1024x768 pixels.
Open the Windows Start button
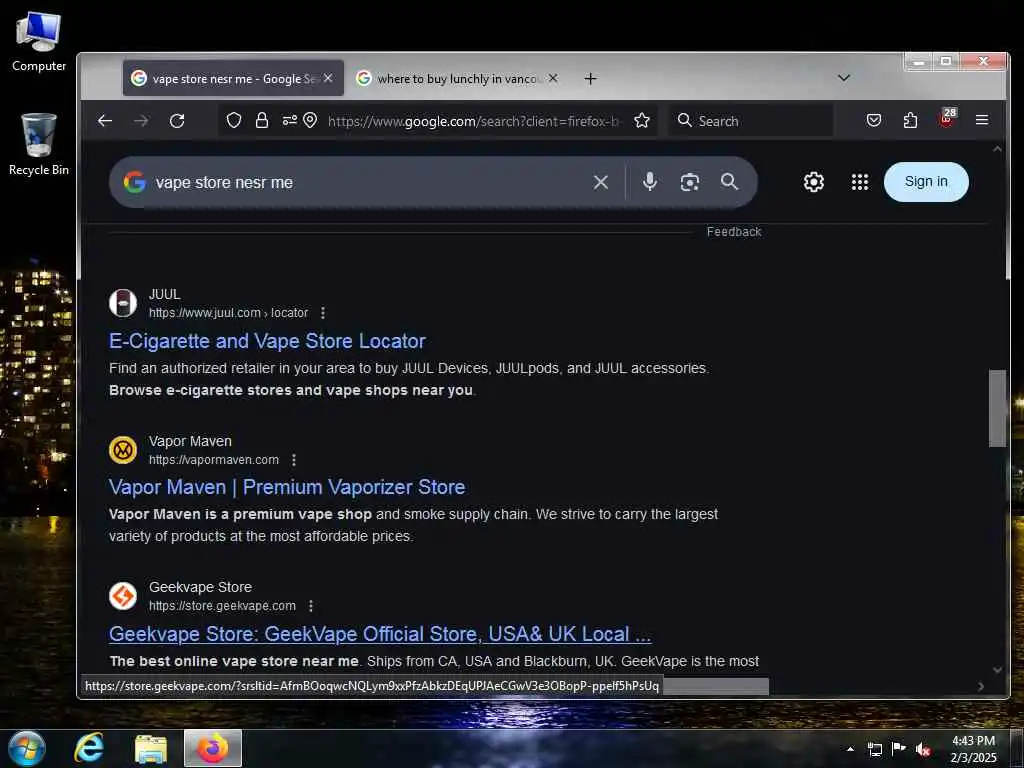click(x=27, y=748)
